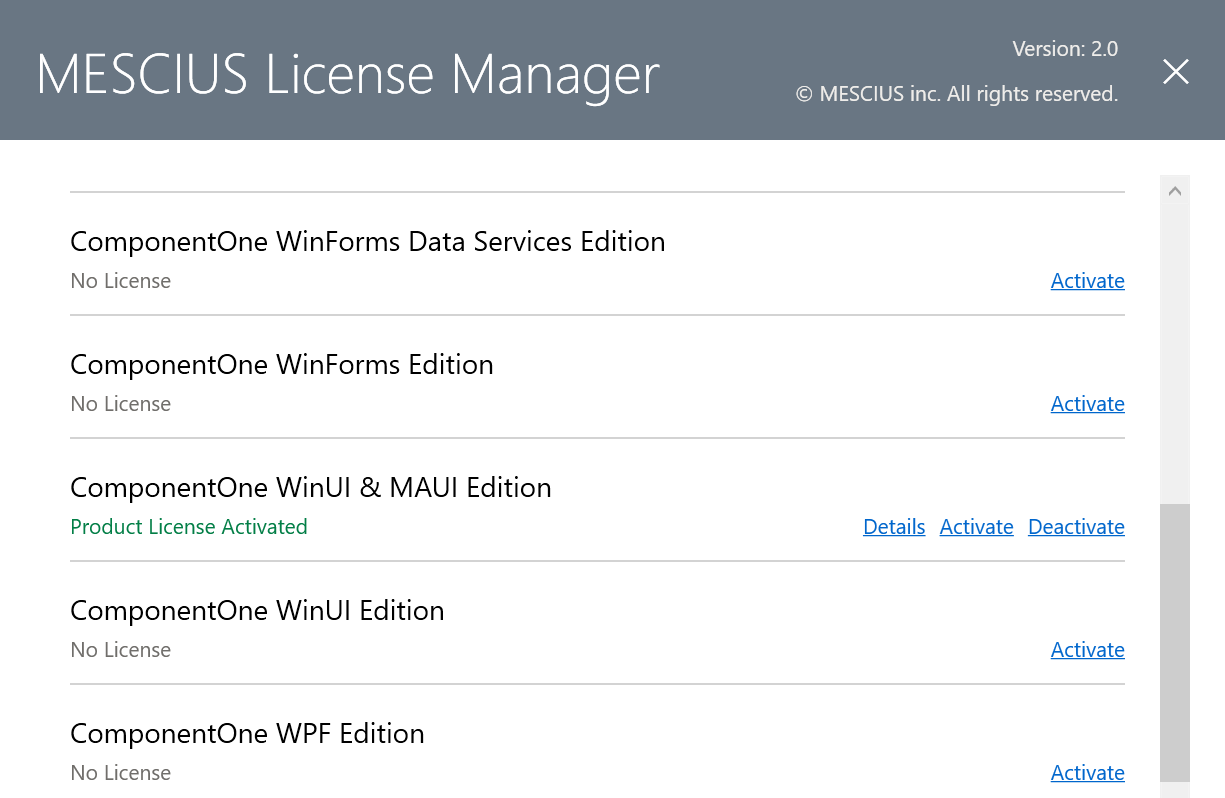Activate ComponentOne WPF Edition license
This screenshot has width=1225, height=798.
pyautogui.click(x=1087, y=773)
